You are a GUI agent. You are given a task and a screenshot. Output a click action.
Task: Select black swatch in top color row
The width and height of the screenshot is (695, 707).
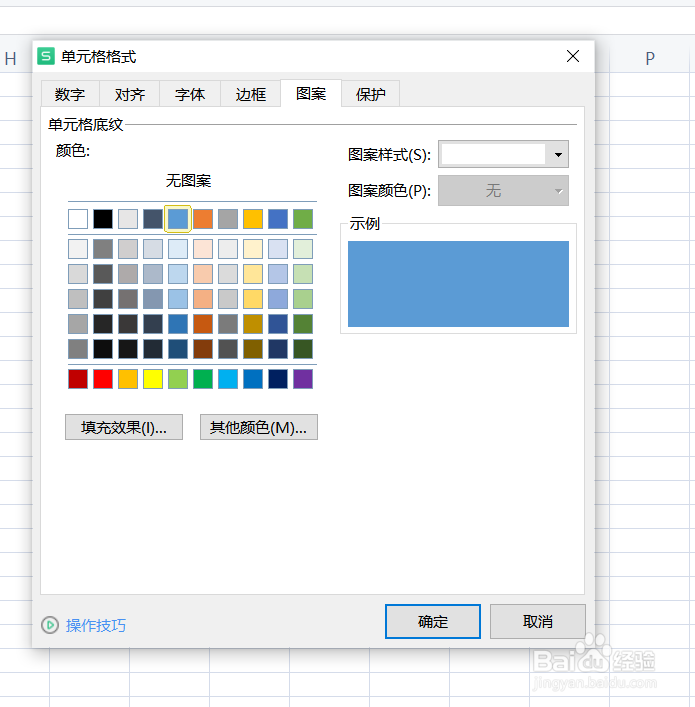(103, 219)
